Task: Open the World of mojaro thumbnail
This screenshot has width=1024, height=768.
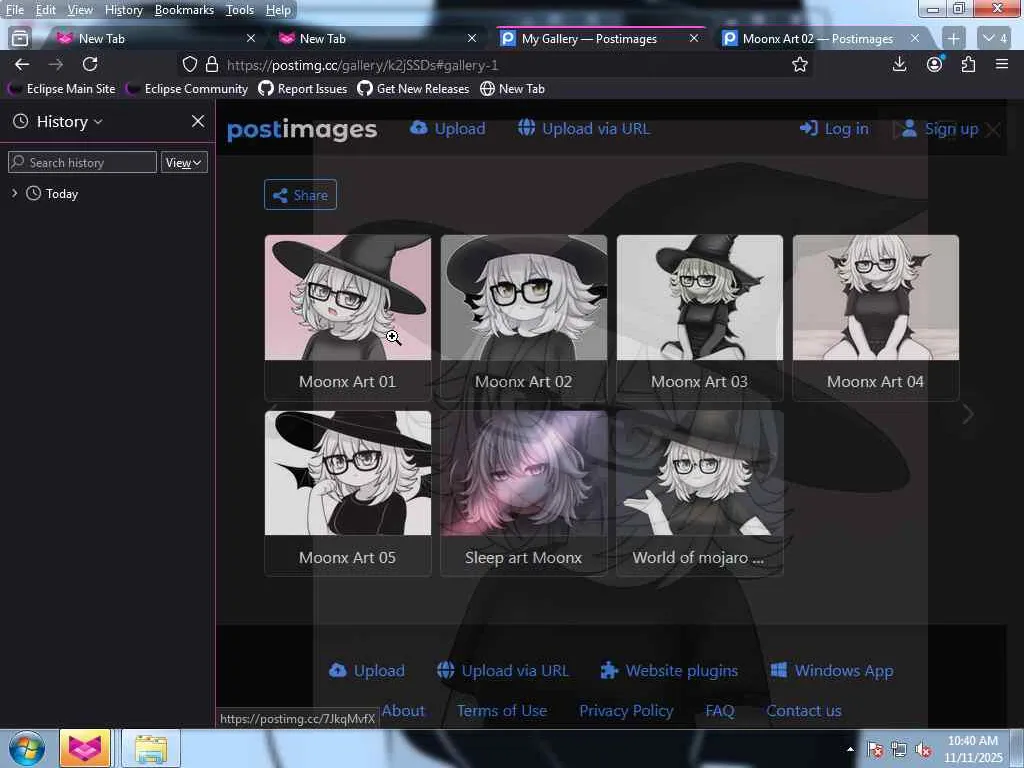Action: click(699, 473)
